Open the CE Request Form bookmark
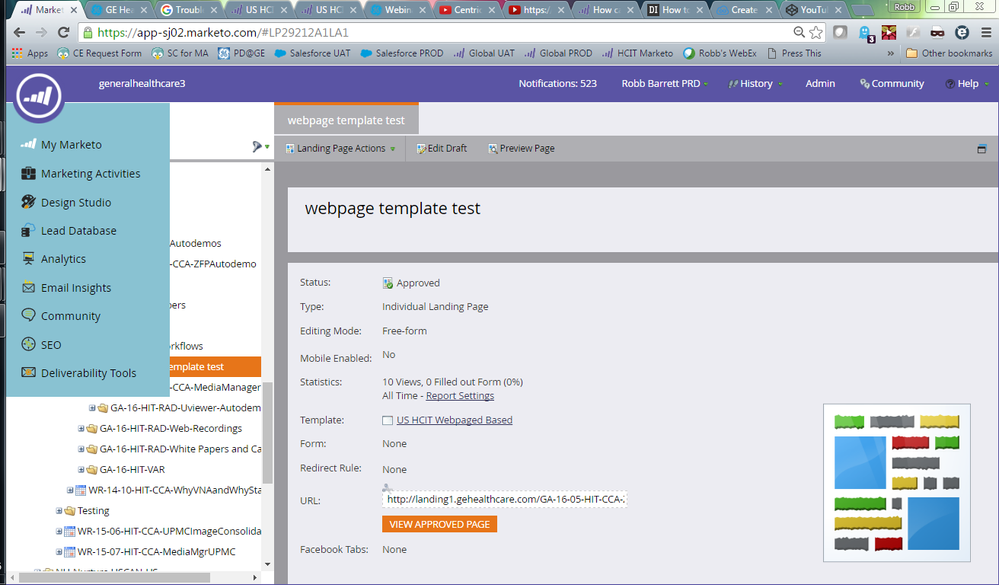This screenshot has width=999, height=585. (x=99, y=54)
